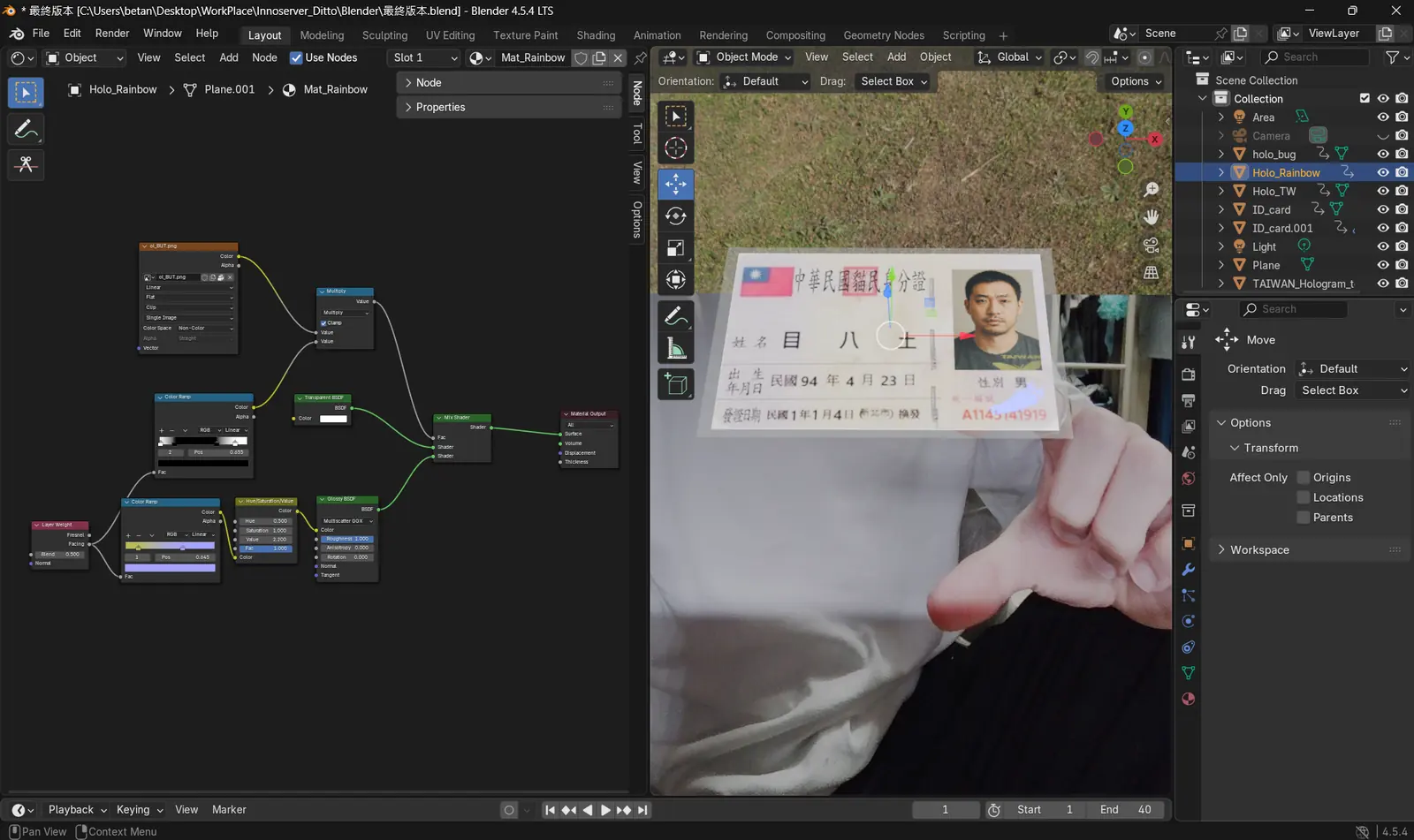Open the Modifiers wrench properties tab
The height and width of the screenshot is (840, 1414).
[1189, 570]
